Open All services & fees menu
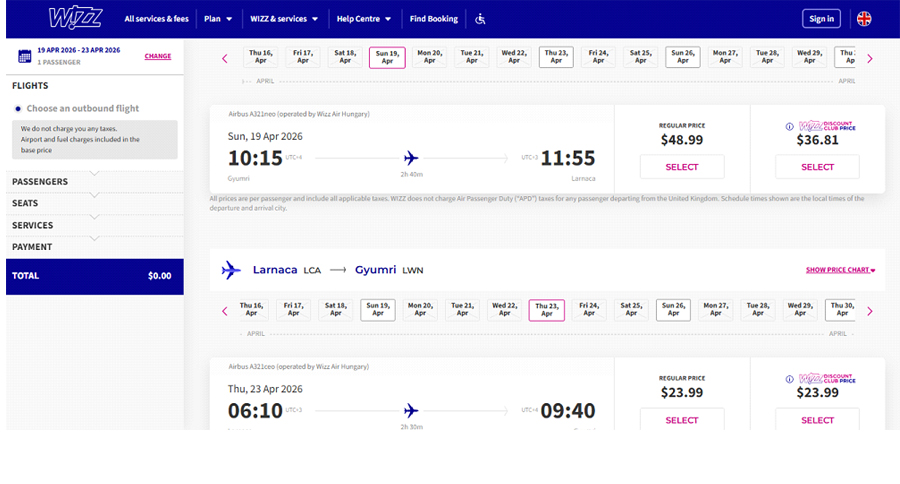Screen dimensions: 900x484 coord(156,19)
